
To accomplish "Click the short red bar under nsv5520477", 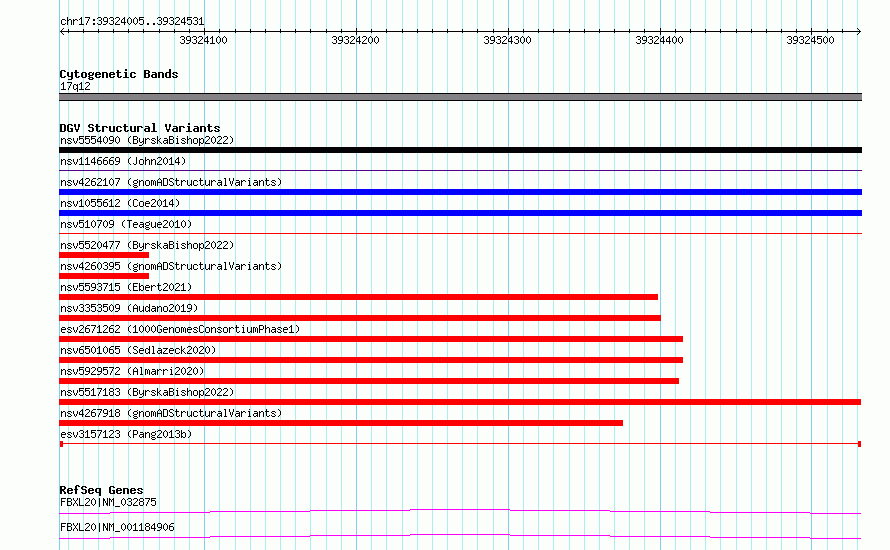I will [x=104, y=255].
